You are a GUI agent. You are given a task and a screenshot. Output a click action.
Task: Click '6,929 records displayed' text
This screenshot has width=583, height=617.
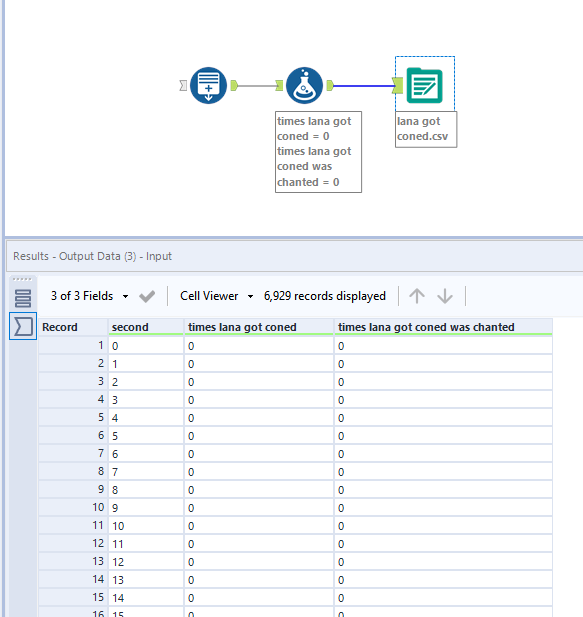[325, 296]
